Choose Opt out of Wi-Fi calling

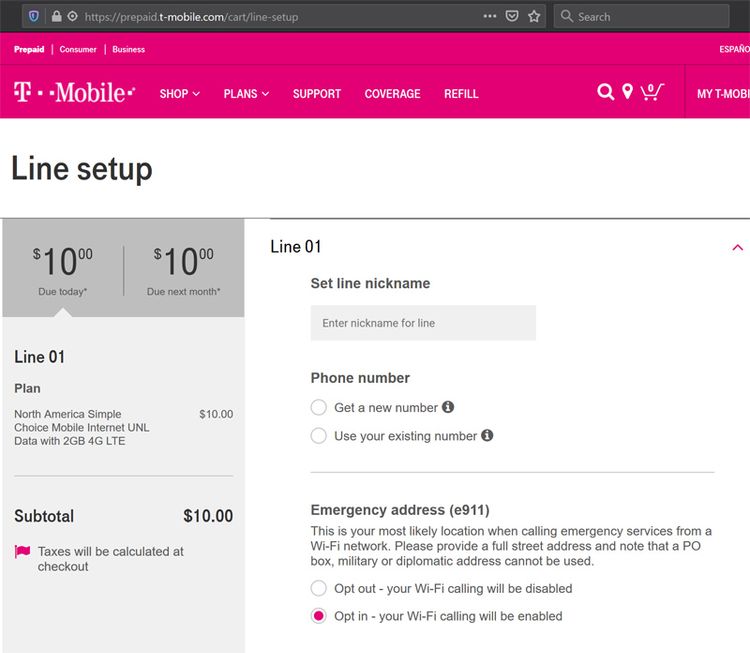[319, 588]
